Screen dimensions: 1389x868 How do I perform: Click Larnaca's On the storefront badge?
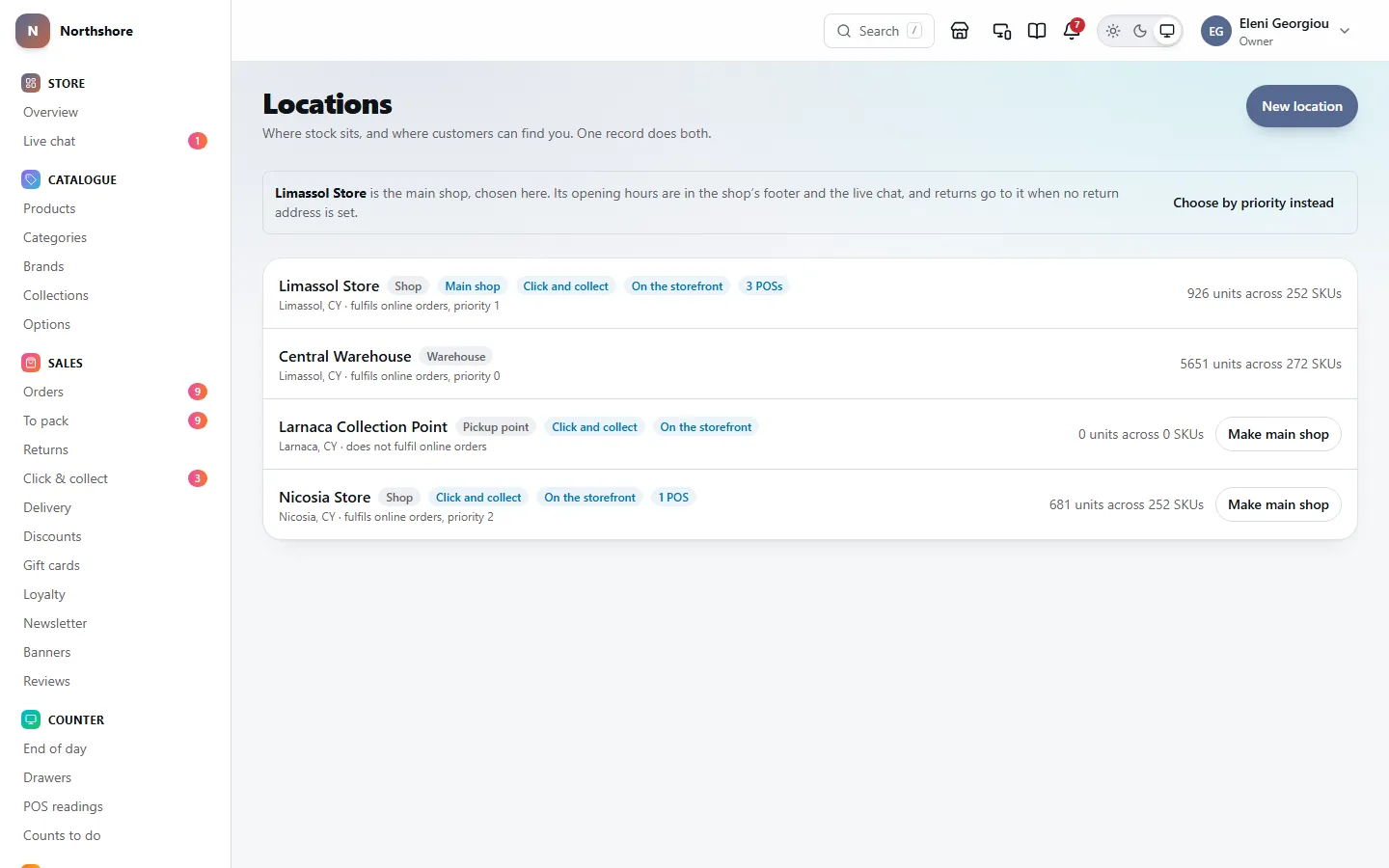coord(706,427)
